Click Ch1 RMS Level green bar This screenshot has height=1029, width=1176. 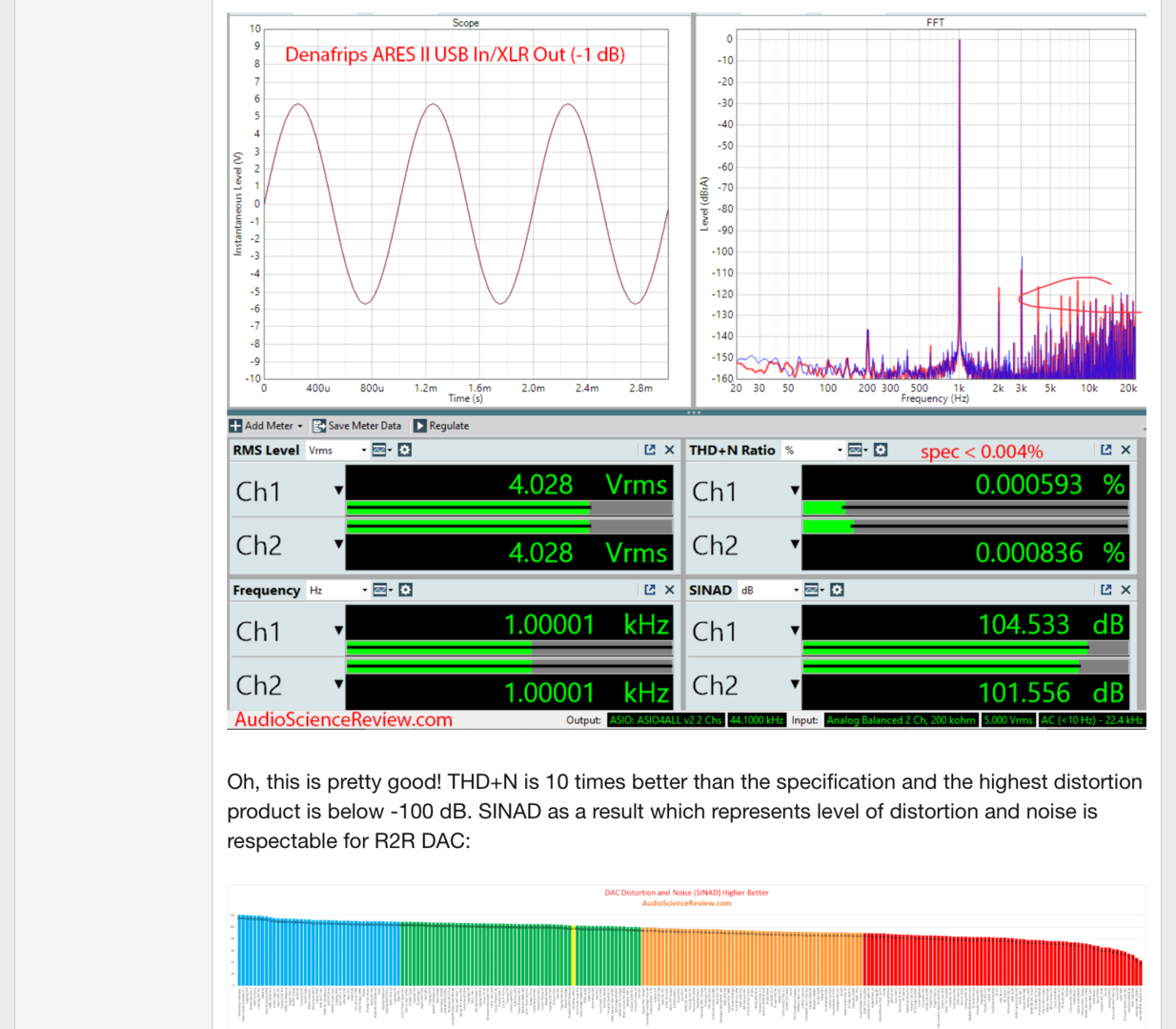(510, 508)
